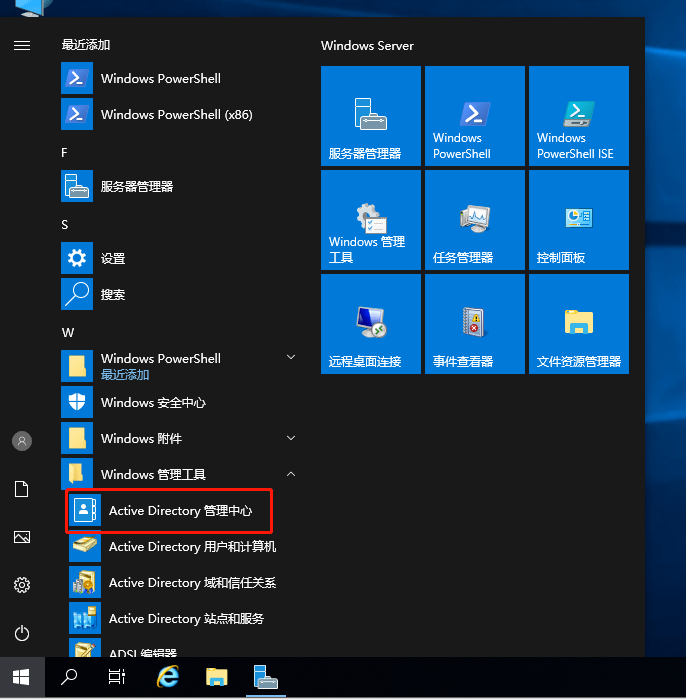
Task: Click the letter S group header
Action: [x=65, y=225]
